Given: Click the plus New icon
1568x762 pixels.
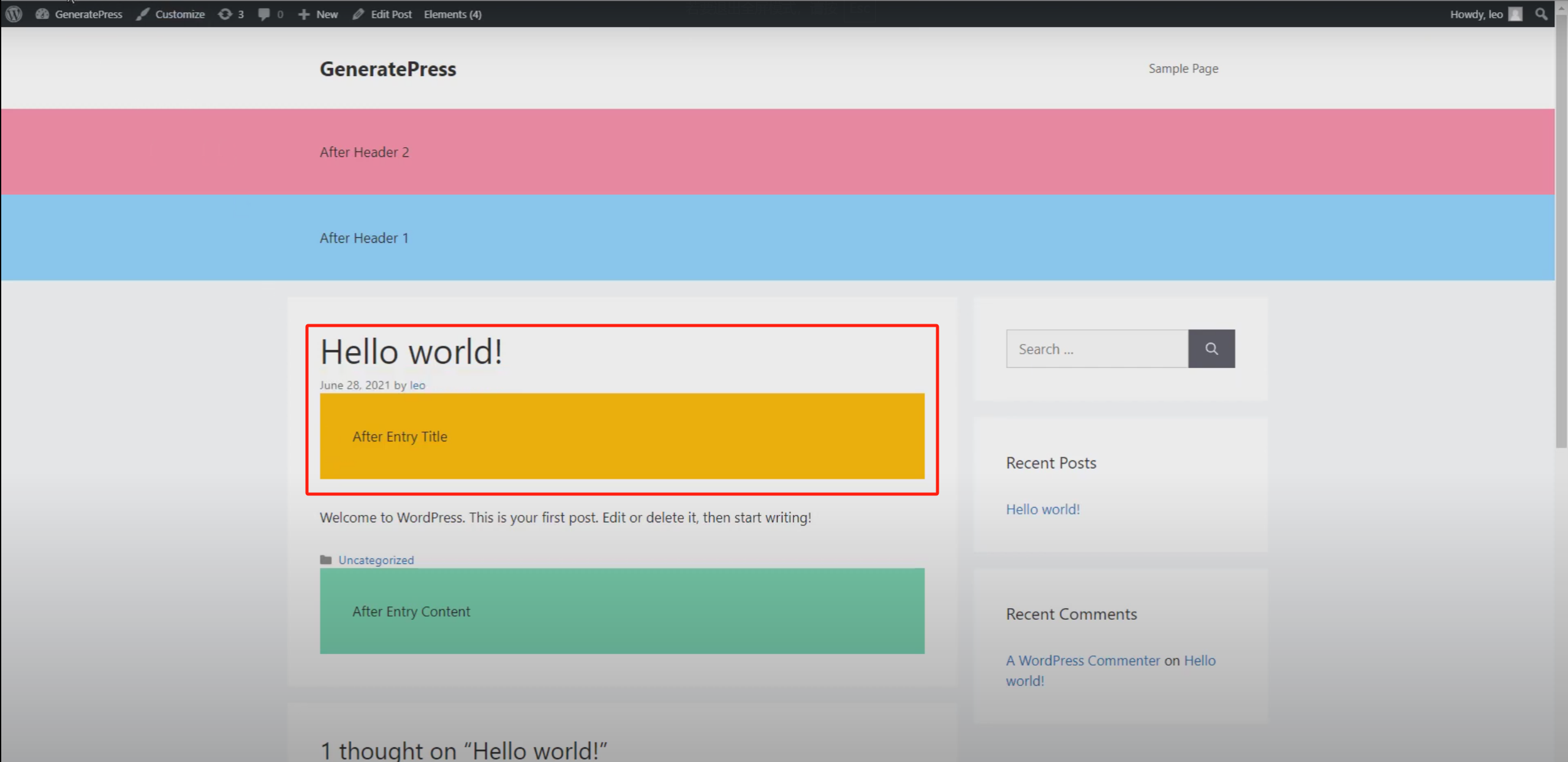Looking at the screenshot, I should 304,13.
